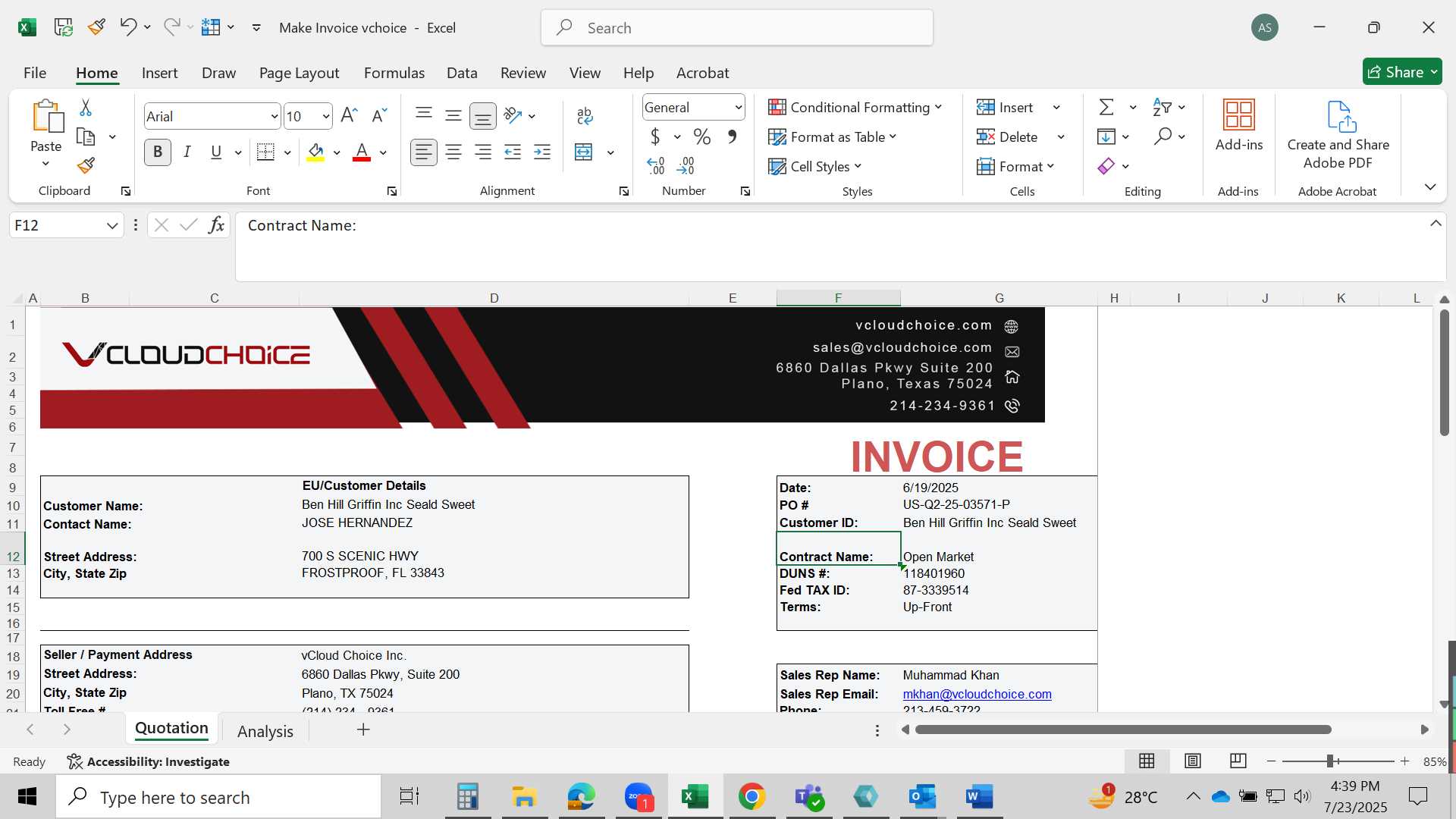Click Decrease Decimal icon
Viewport: 1456px width, 819px height.
(x=686, y=165)
